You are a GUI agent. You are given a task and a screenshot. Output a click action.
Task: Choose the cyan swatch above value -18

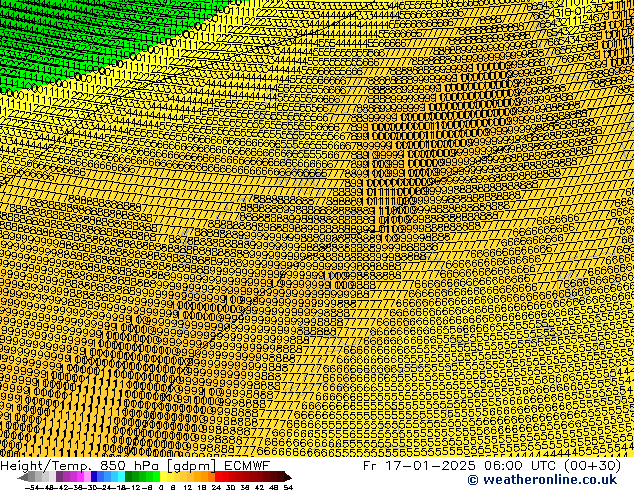pos(121,477)
